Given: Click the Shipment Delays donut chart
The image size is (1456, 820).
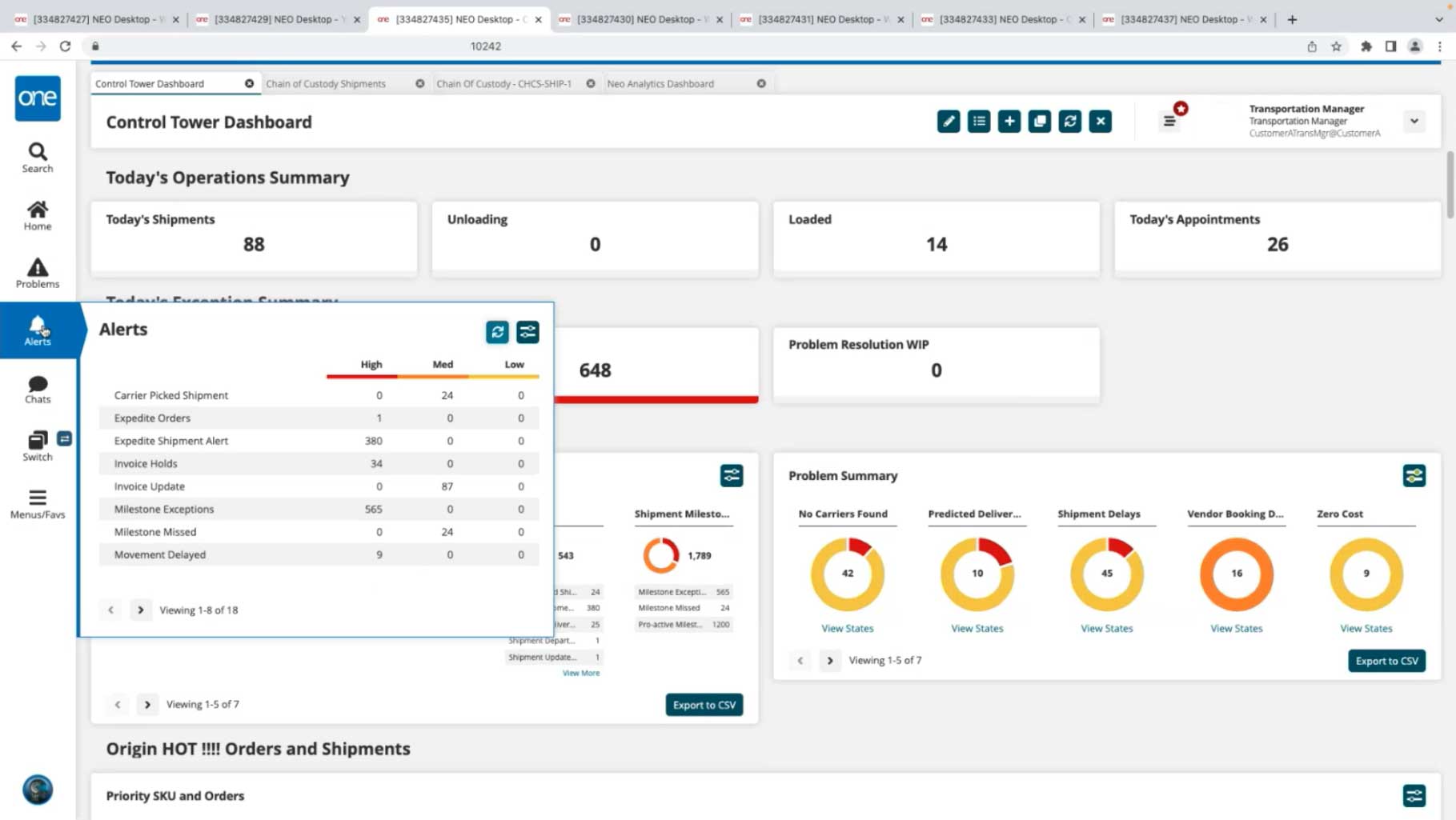Looking at the screenshot, I should click(1106, 574).
